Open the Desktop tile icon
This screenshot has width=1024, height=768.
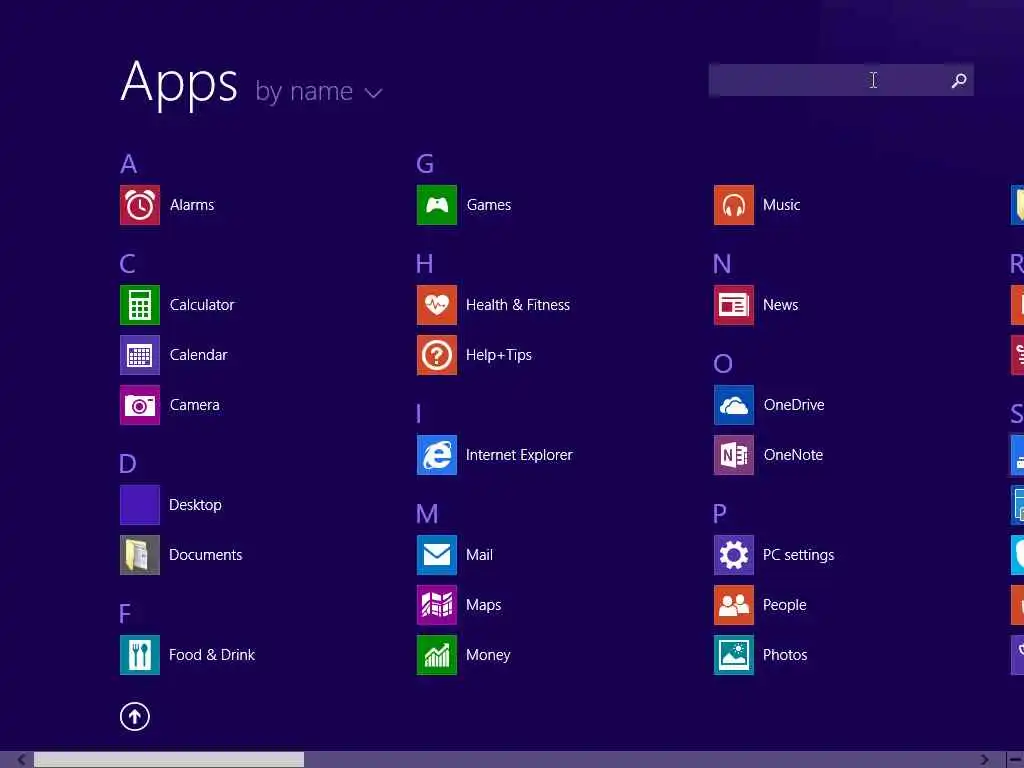click(x=140, y=505)
